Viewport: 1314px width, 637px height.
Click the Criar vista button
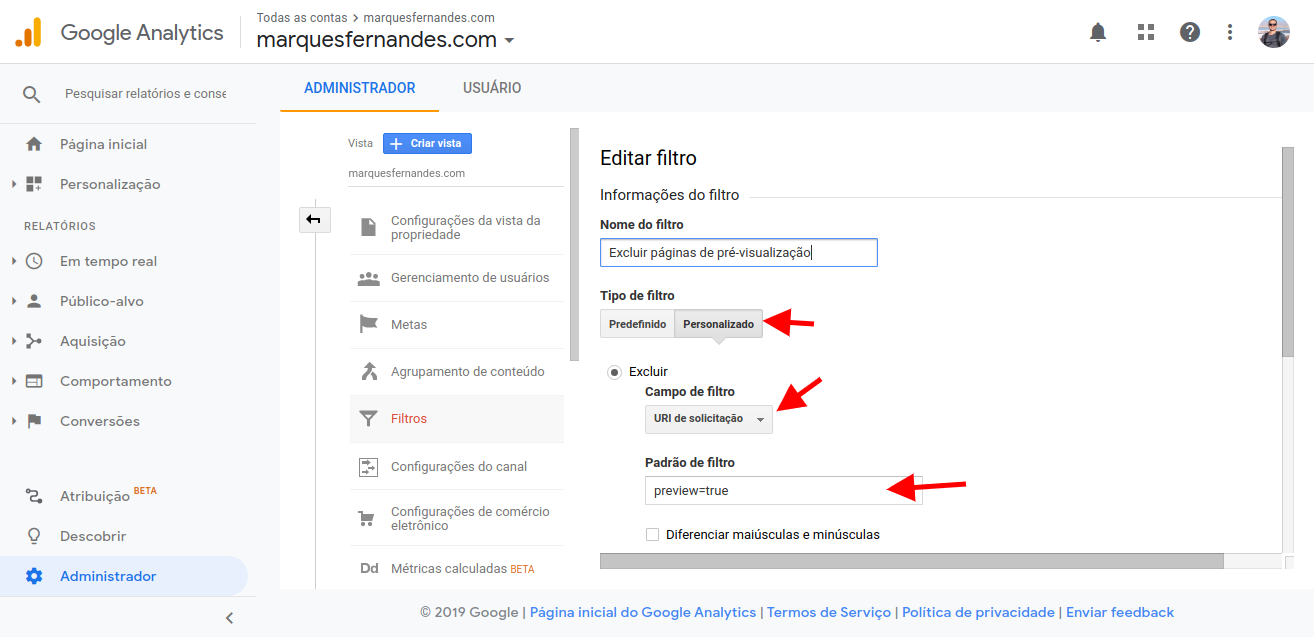coord(427,143)
